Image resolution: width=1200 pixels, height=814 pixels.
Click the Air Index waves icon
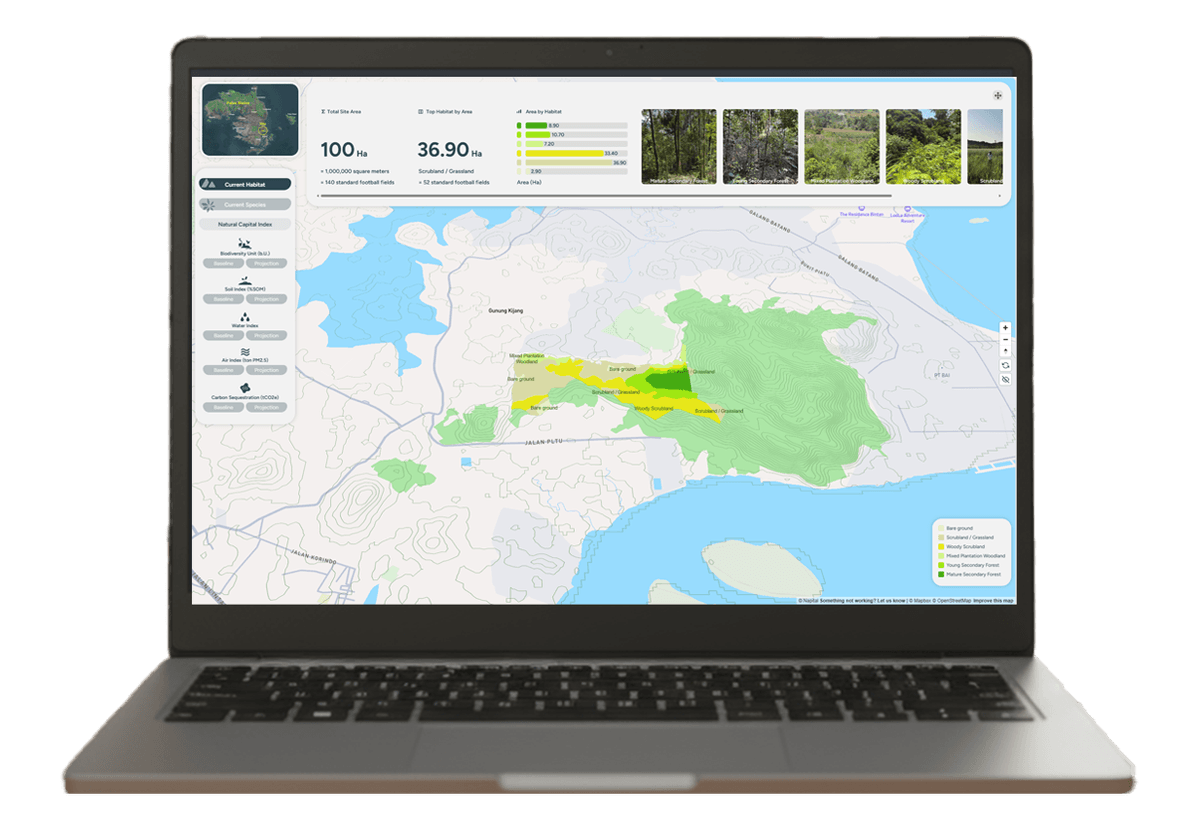pyautogui.click(x=245, y=352)
